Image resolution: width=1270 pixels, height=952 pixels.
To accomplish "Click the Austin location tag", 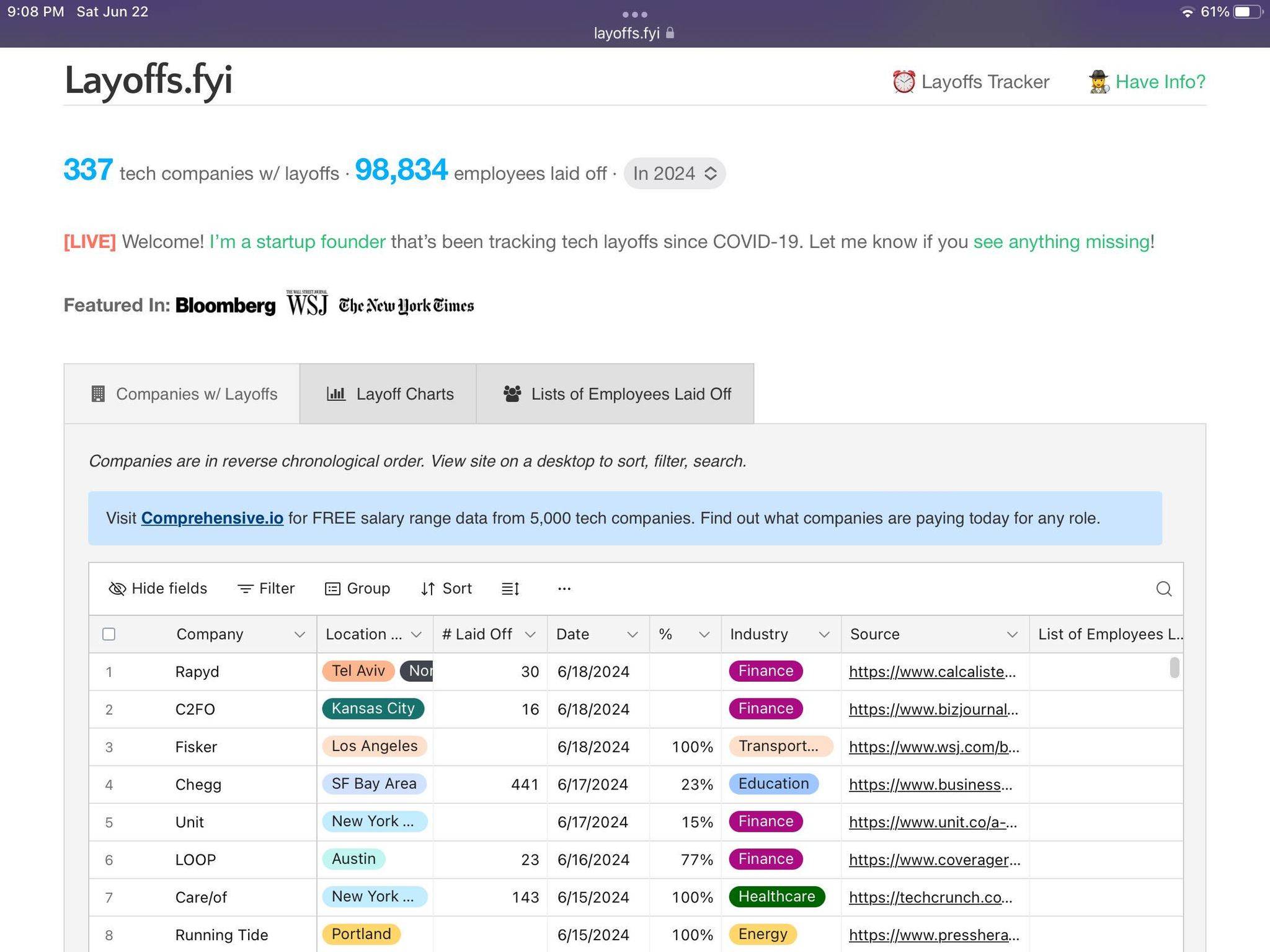I will point(353,859).
